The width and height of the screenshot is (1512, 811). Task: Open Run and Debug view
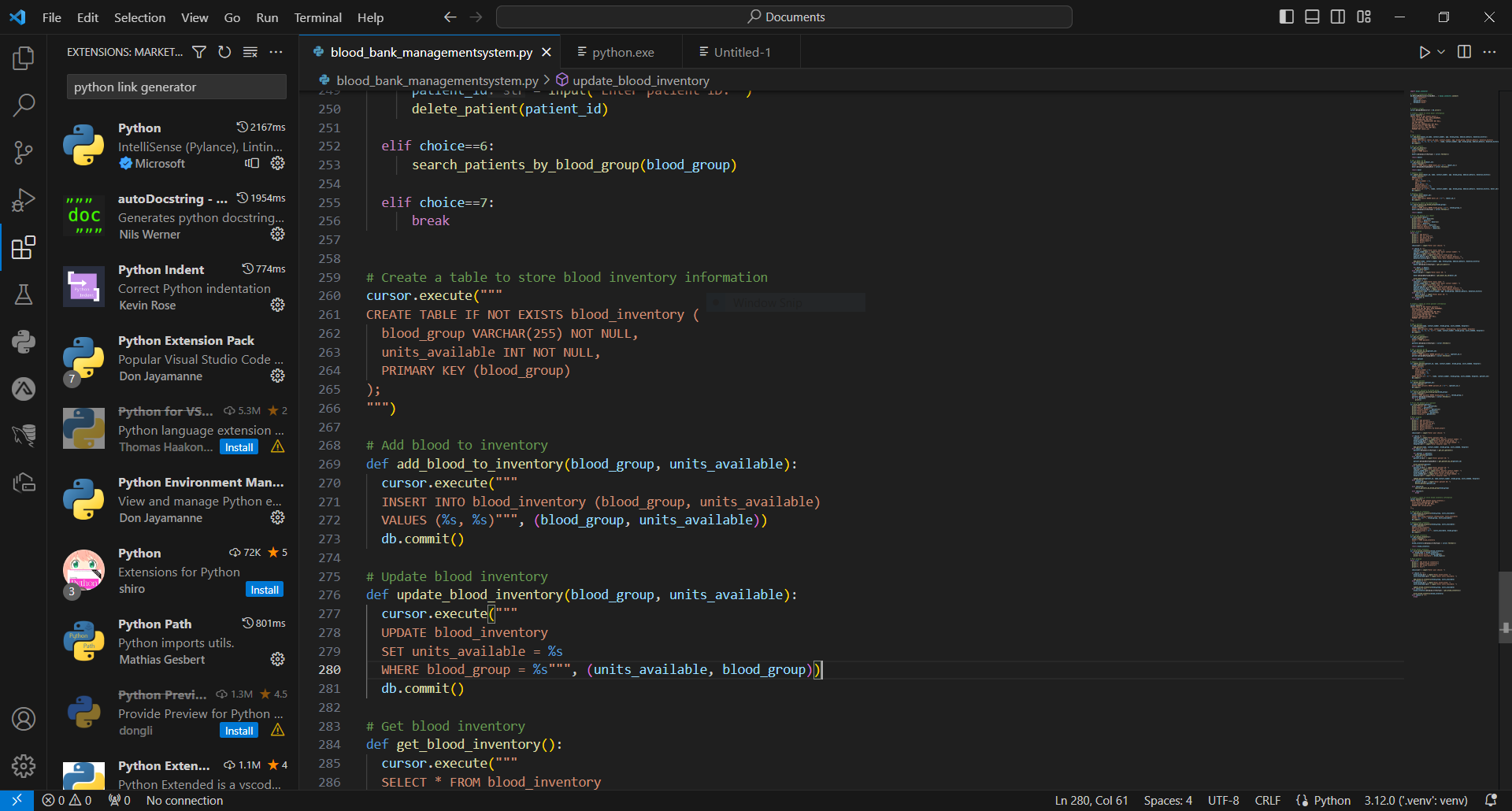[24, 200]
